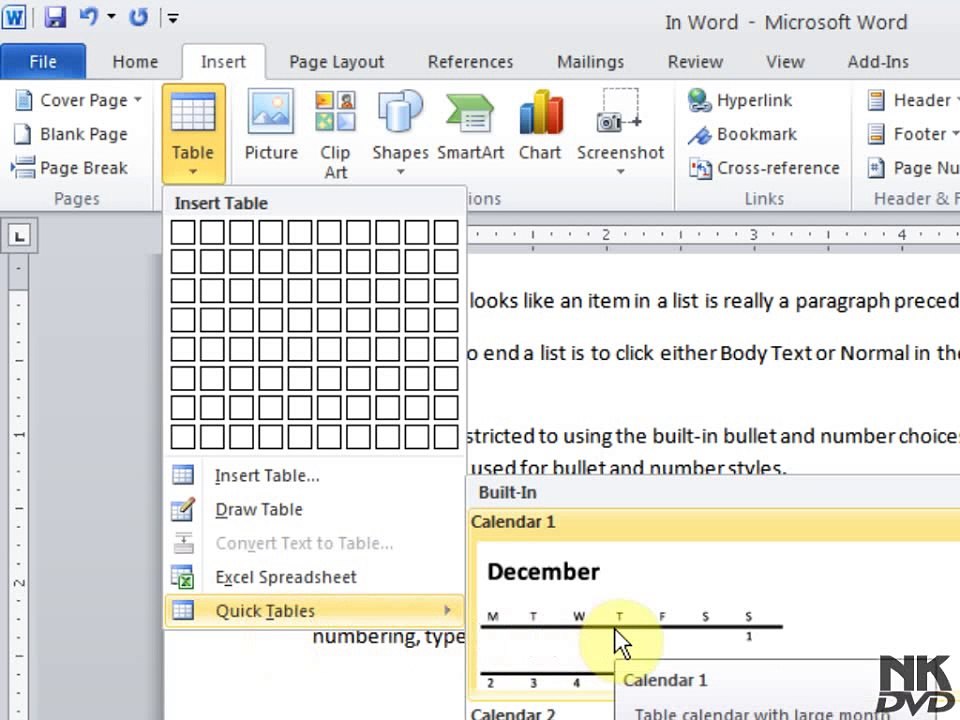Insert a Hyperlink
960x720 pixels.
coord(740,100)
